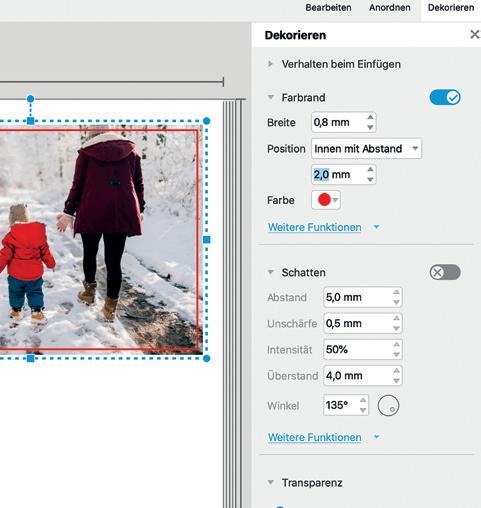Click the shadow angle dial

pos(388,406)
